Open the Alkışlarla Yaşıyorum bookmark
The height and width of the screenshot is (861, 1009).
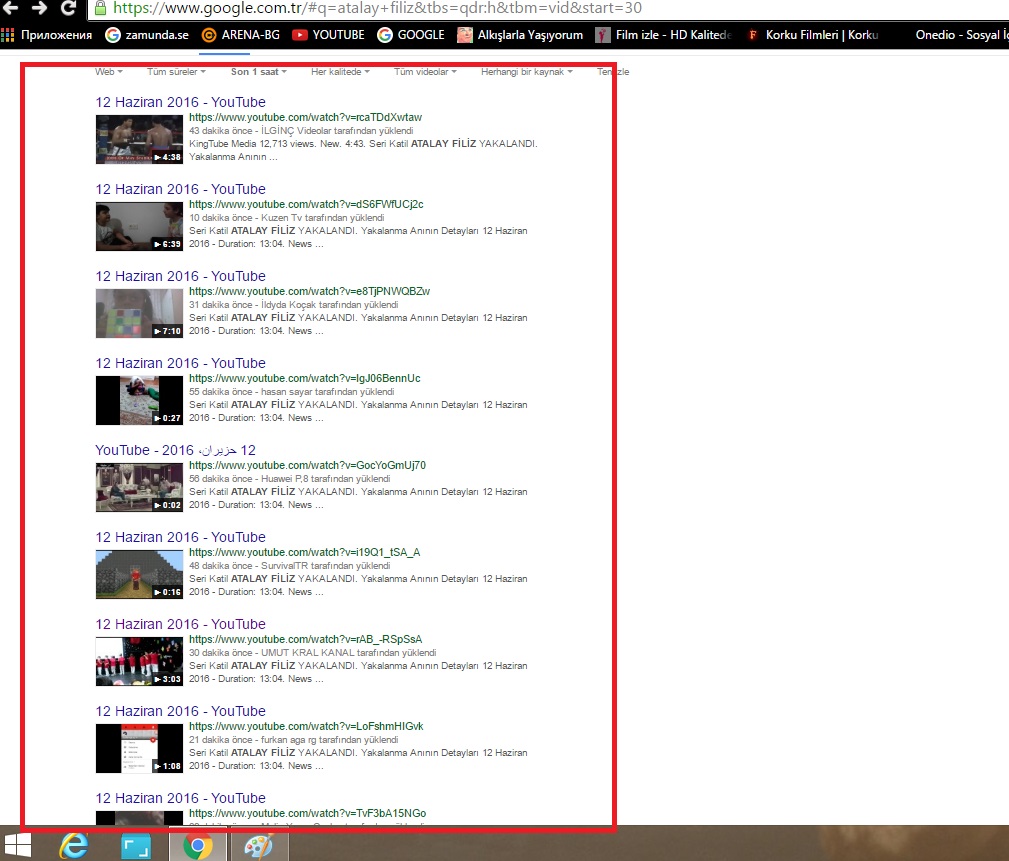pos(520,35)
